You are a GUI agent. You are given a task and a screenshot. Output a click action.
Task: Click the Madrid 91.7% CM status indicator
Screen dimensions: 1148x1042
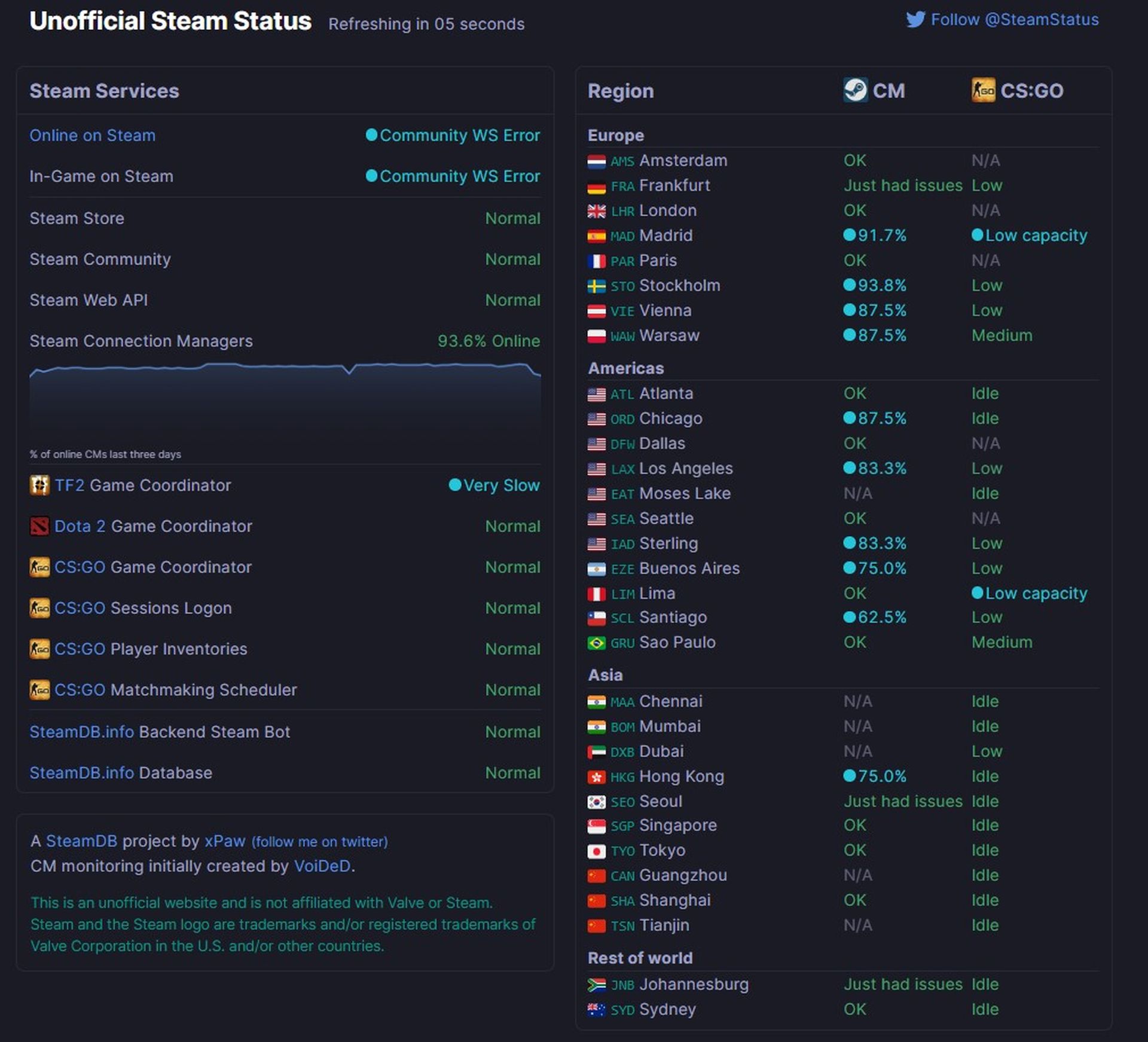click(x=875, y=236)
